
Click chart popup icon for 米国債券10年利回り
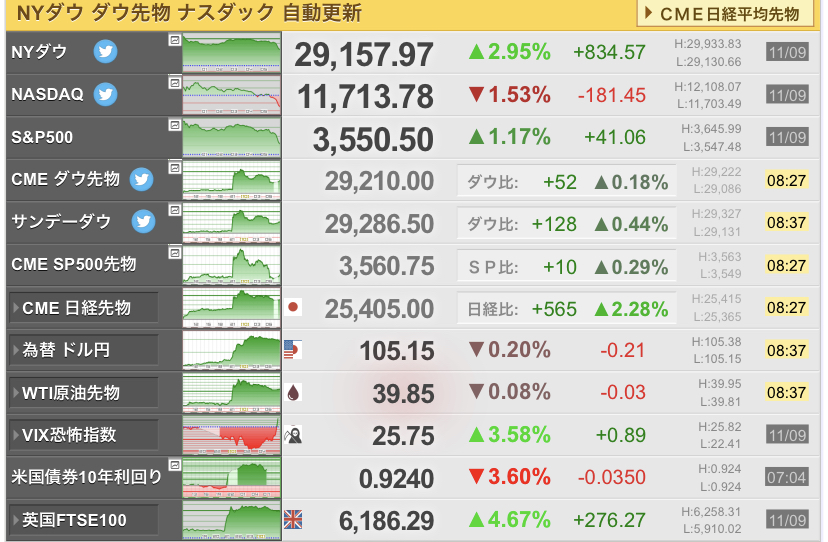[x=175, y=465]
